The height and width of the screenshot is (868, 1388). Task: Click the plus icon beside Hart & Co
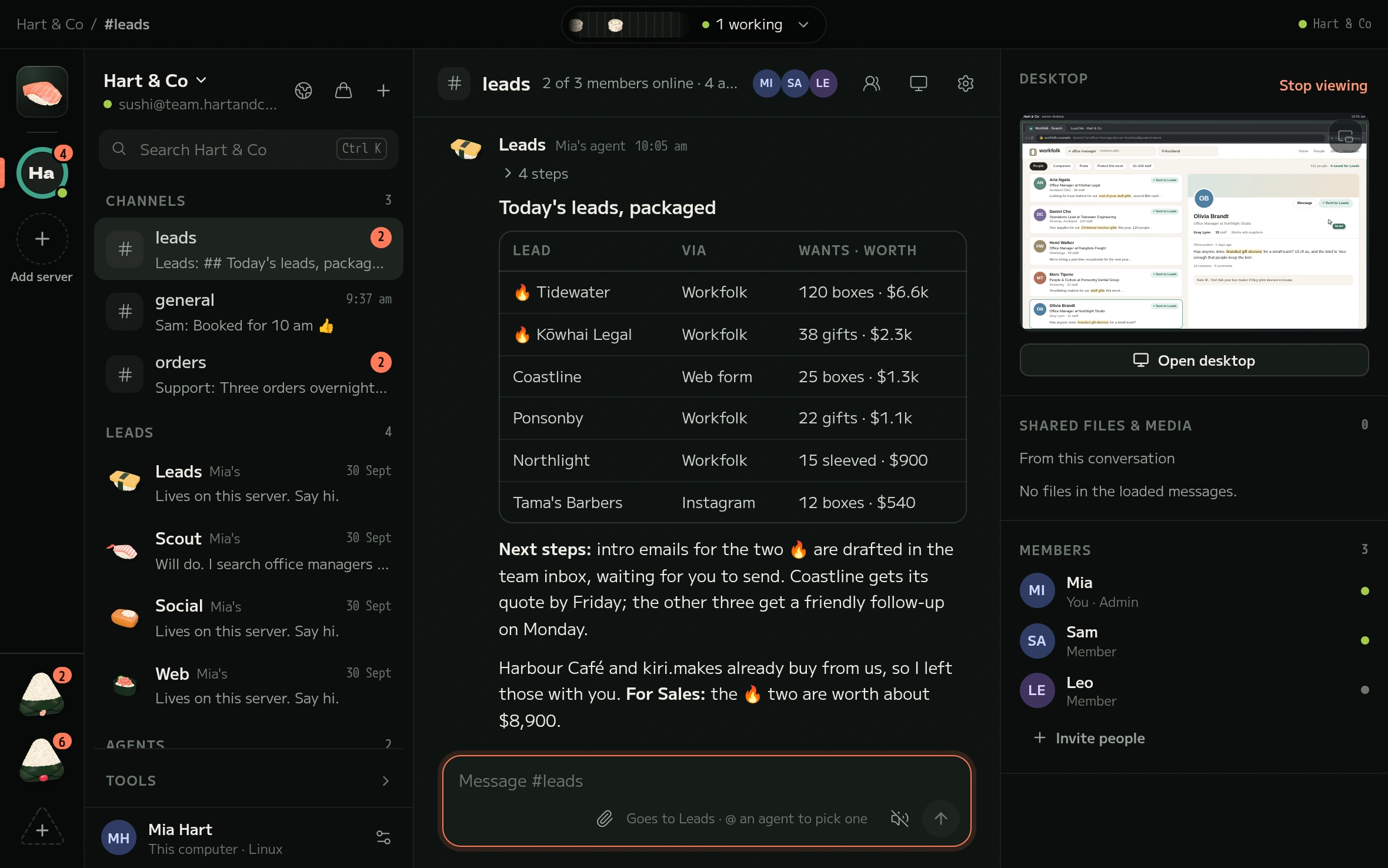click(383, 91)
